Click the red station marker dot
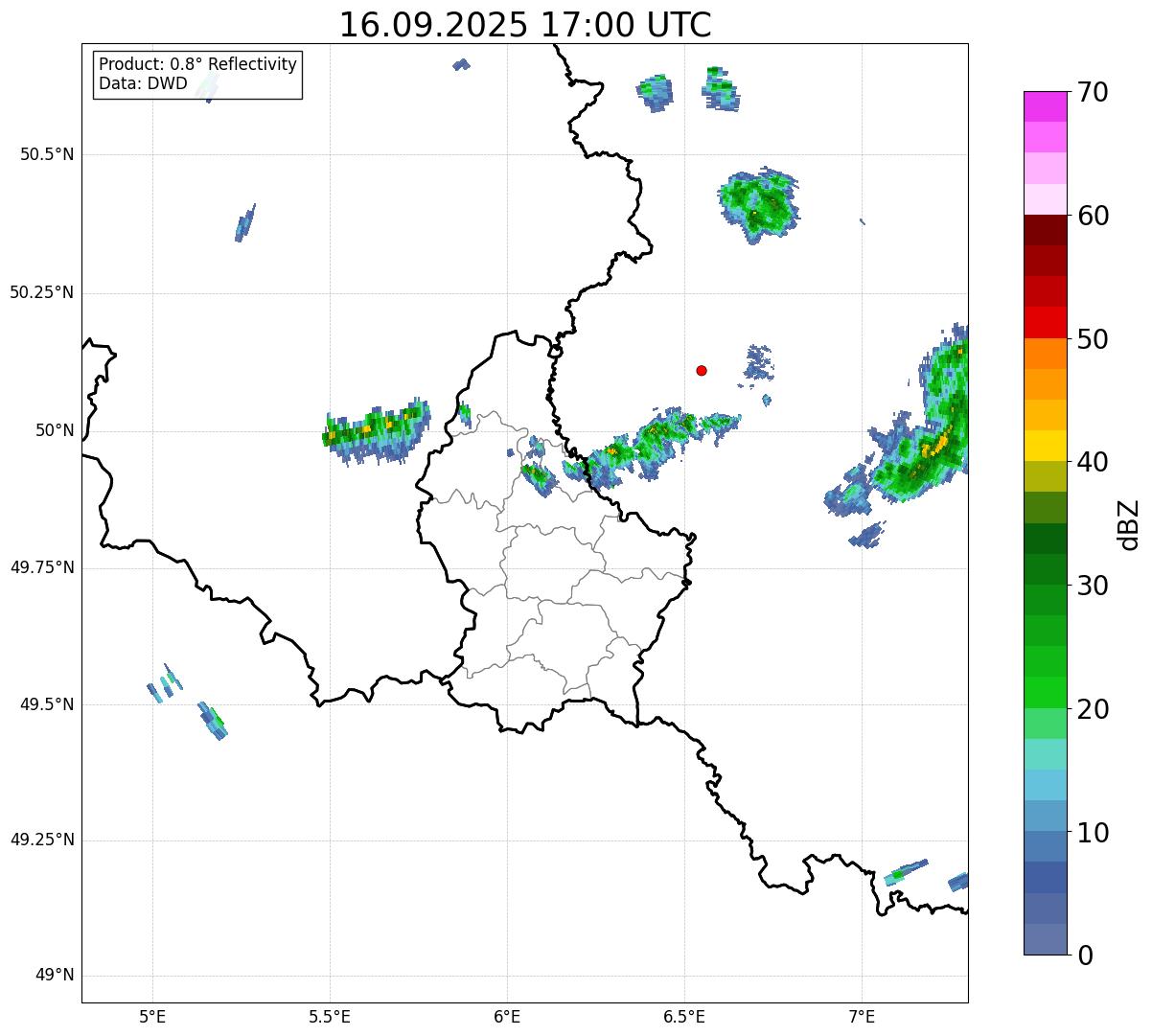Screen dimensions: 1152x1036 (702, 370)
